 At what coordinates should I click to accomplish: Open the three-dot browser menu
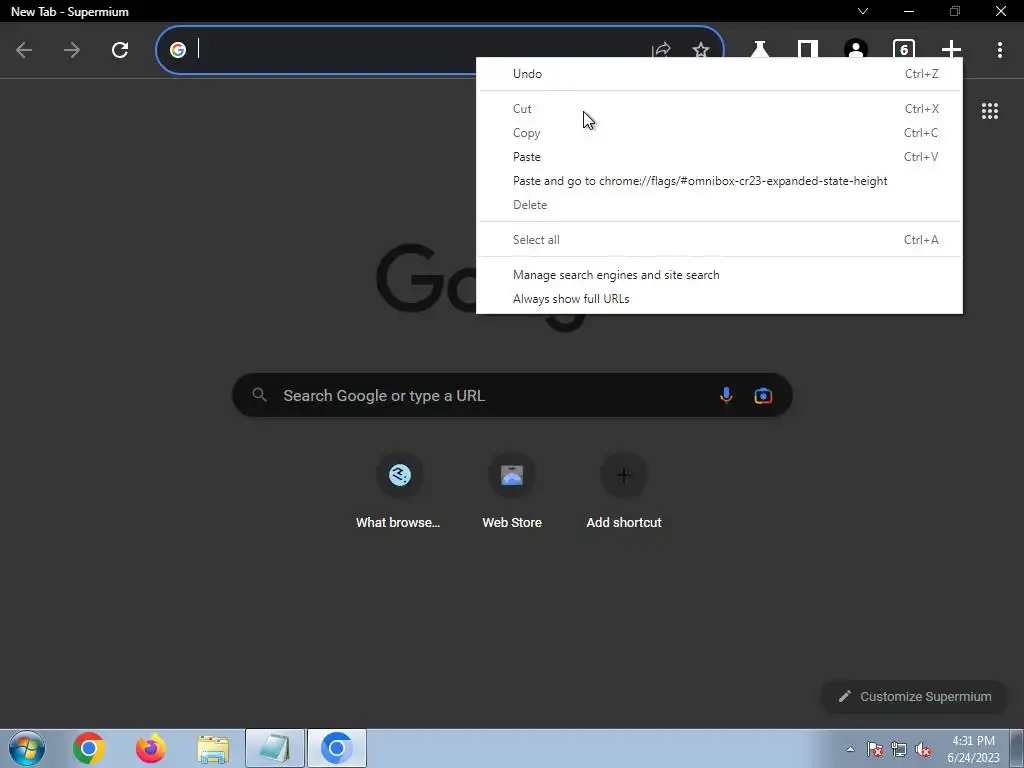click(1000, 50)
